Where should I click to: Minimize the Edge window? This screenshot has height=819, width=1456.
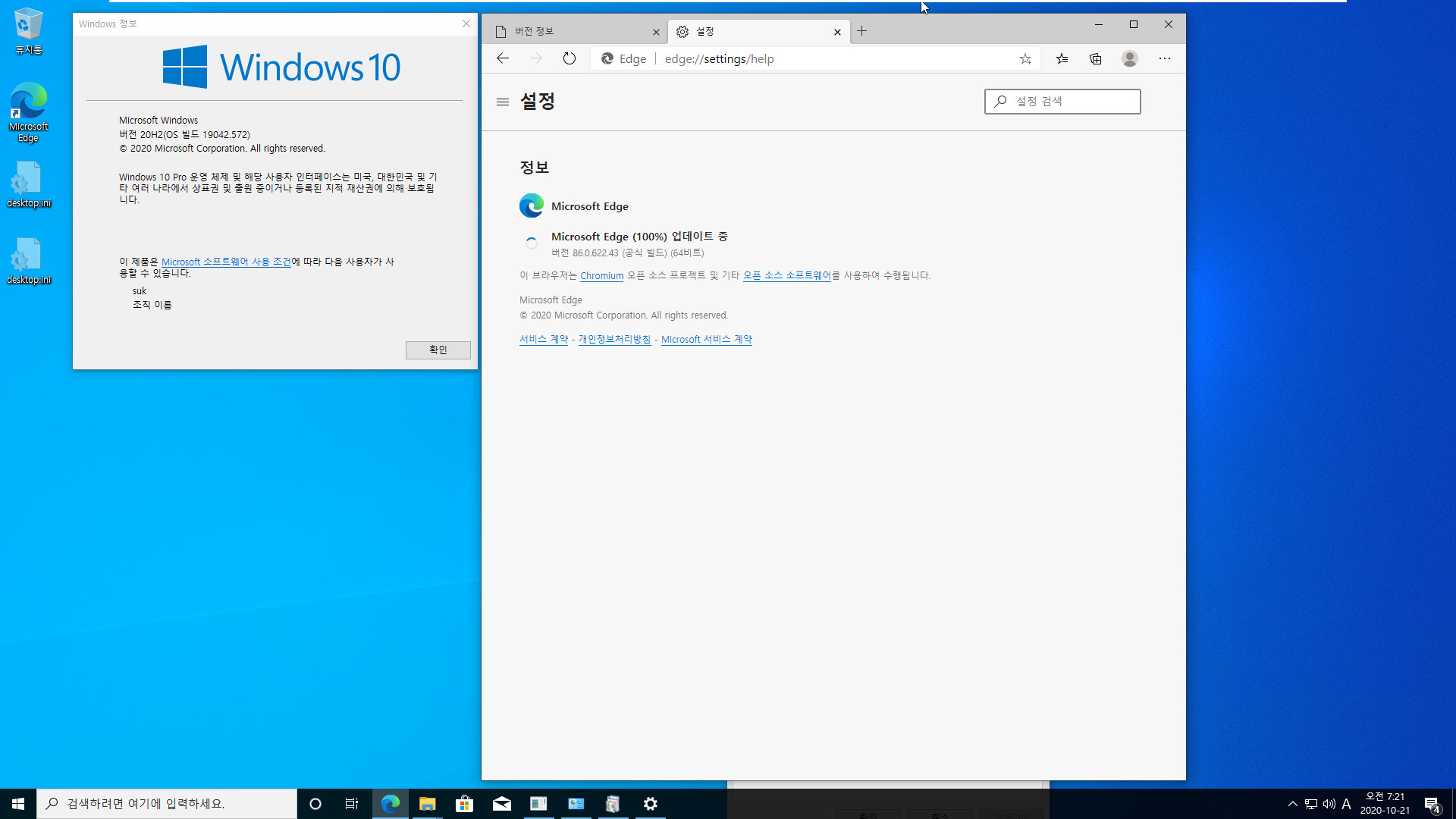tap(1099, 24)
